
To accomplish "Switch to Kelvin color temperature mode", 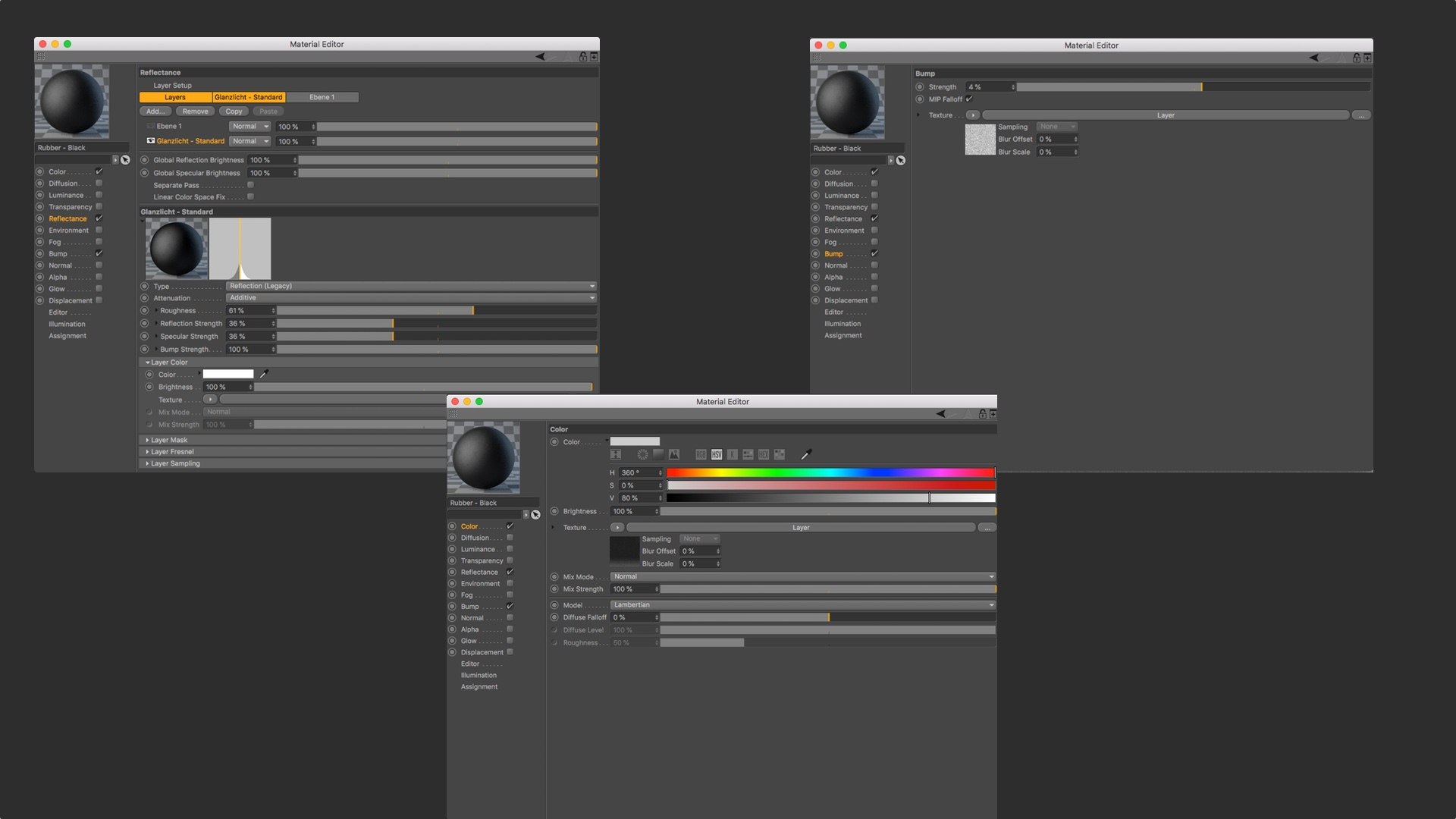I will click(732, 454).
